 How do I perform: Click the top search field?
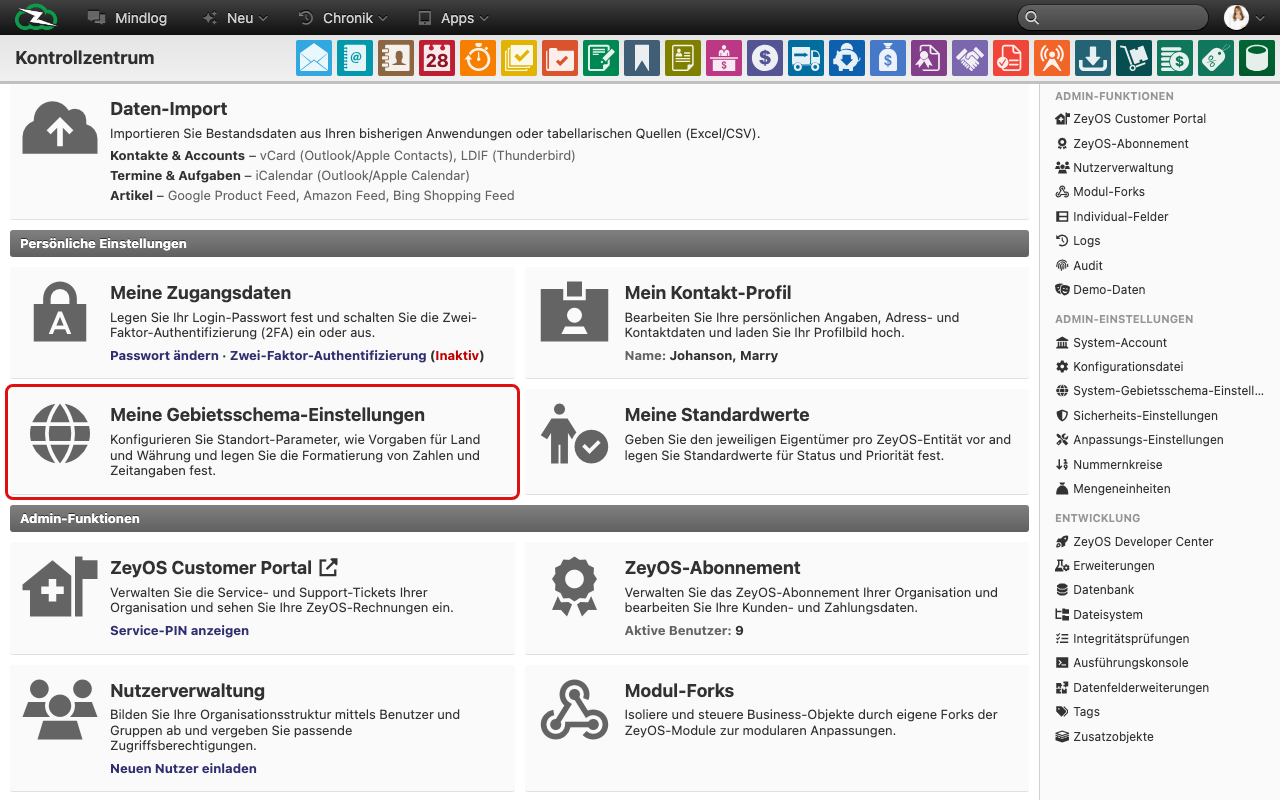(x=1112, y=17)
